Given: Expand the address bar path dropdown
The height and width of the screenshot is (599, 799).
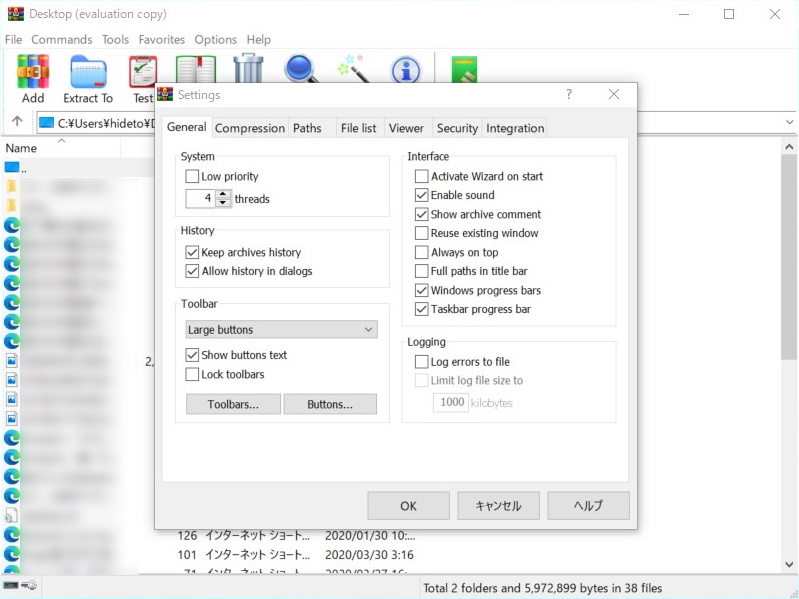Looking at the screenshot, I should click(789, 122).
